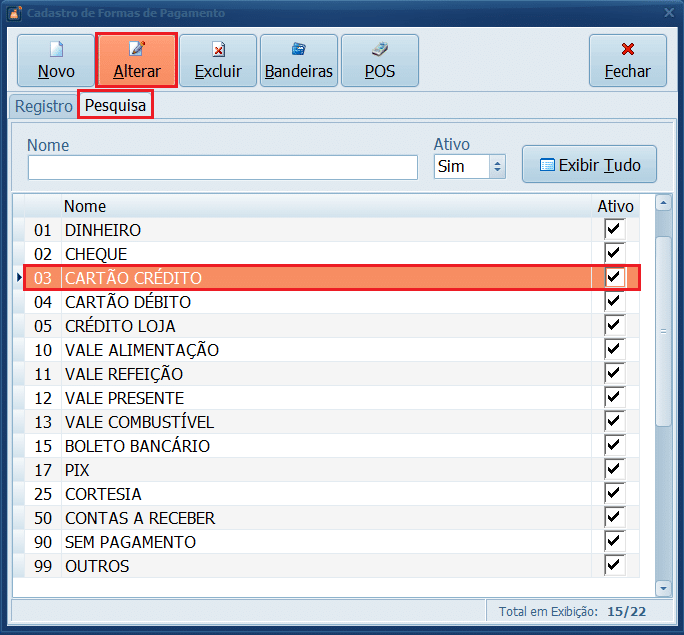Click scrollbar down arrow in list
Viewport: 684px width, 635px height.
663,589
